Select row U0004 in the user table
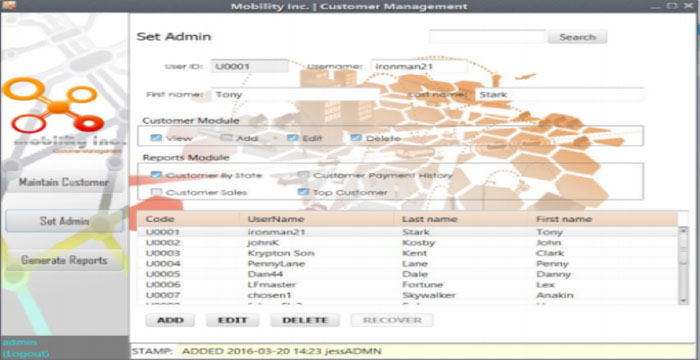Image resolution: width=700 pixels, height=360 pixels. pos(408,264)
